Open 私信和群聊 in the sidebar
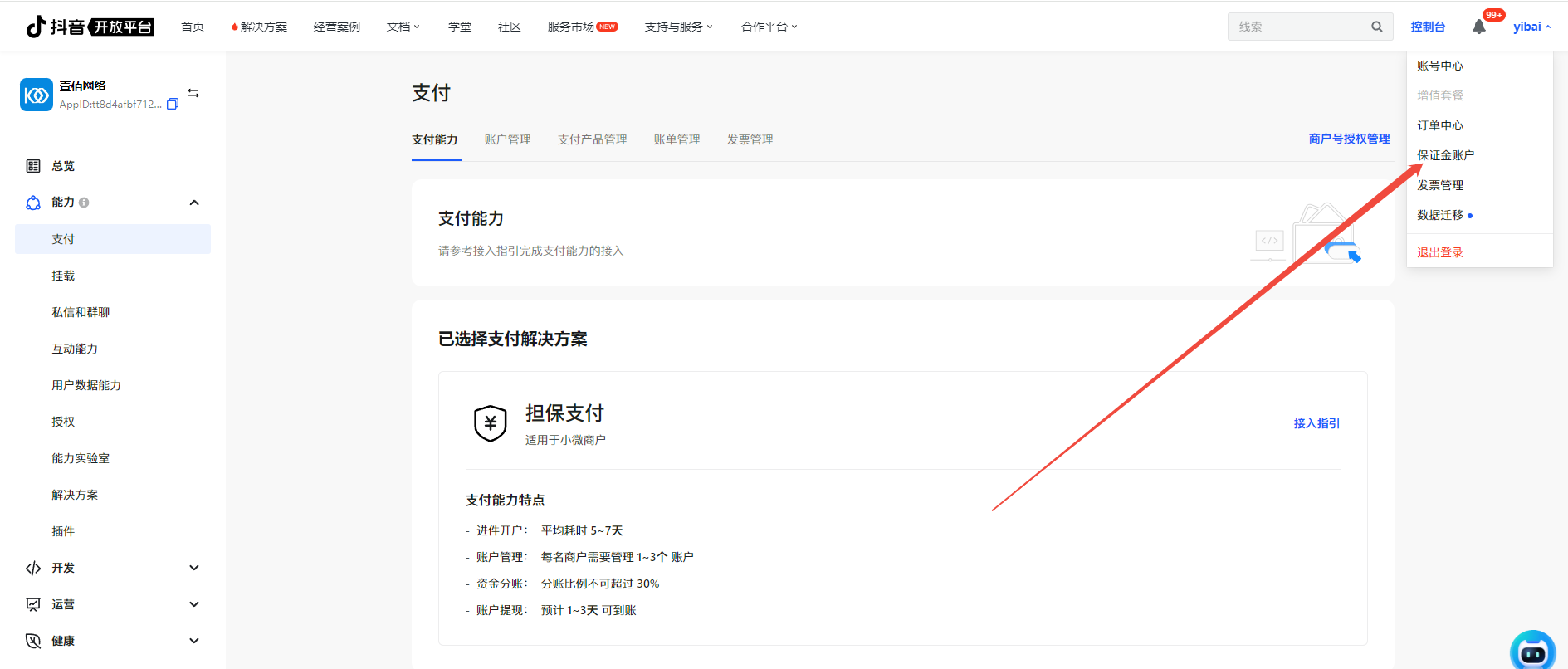 (x=81, y=312)
